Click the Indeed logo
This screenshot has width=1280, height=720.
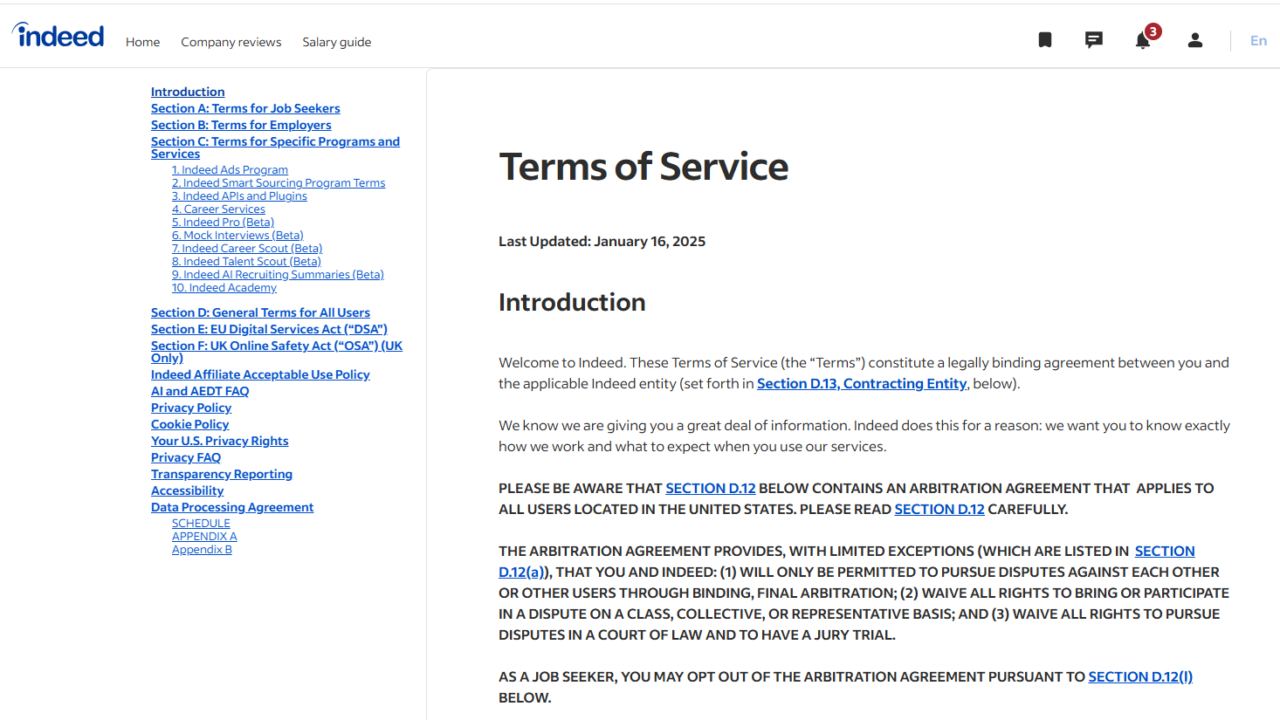click(x=58, y=37)
